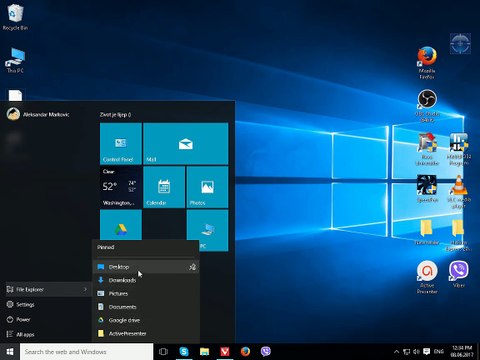Open the This PC tile in Start

pyautogui.click(x=207, y=230)
